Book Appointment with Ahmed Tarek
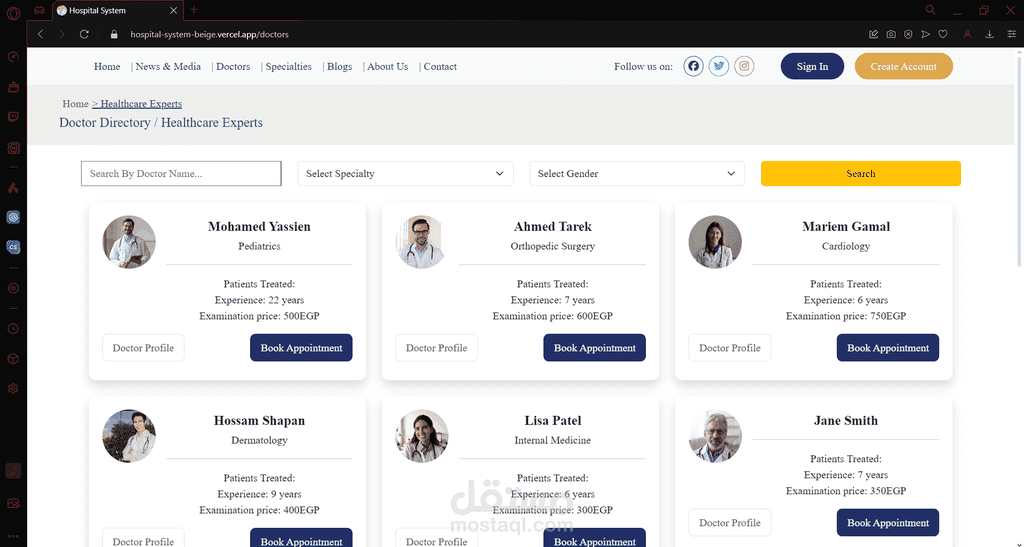Viewport: 1024px width, 547px height. pos(595,348)
